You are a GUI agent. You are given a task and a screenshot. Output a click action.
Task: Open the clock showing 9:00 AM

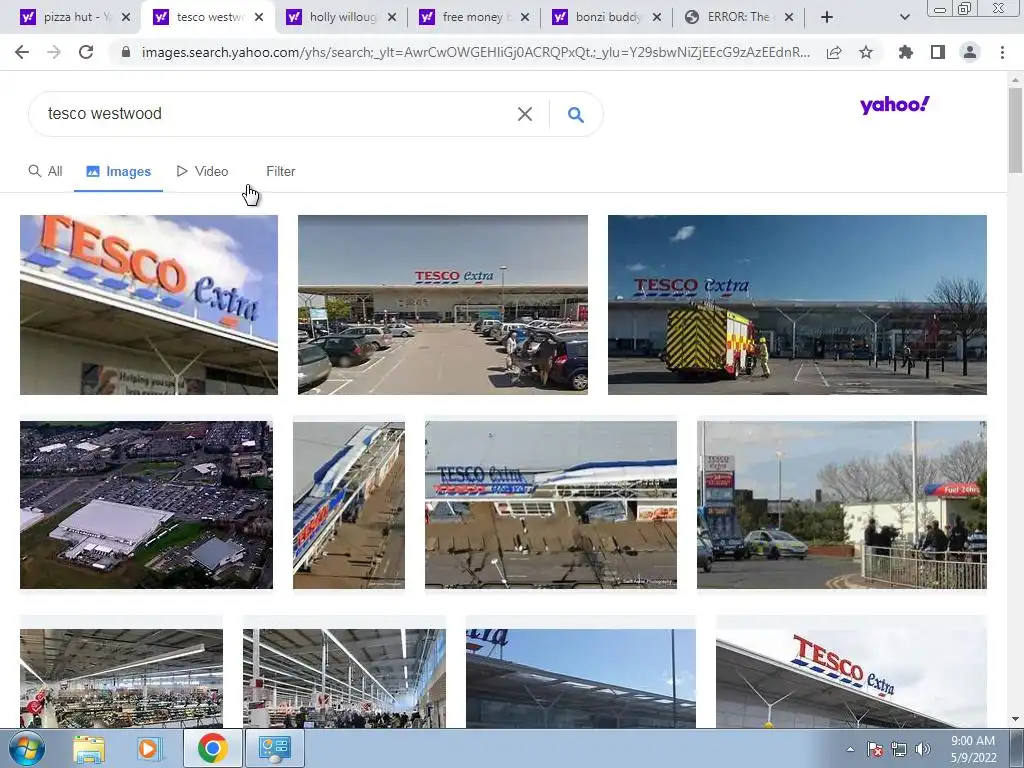(973, 749)
